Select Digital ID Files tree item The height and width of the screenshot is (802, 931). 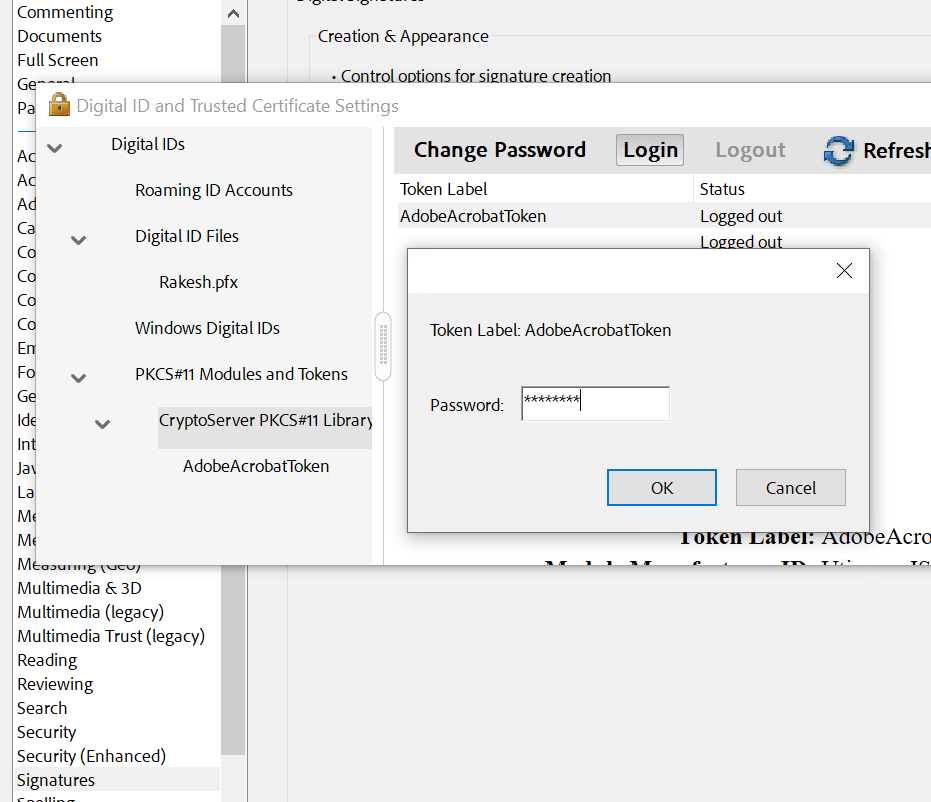[x=186, y=236]
